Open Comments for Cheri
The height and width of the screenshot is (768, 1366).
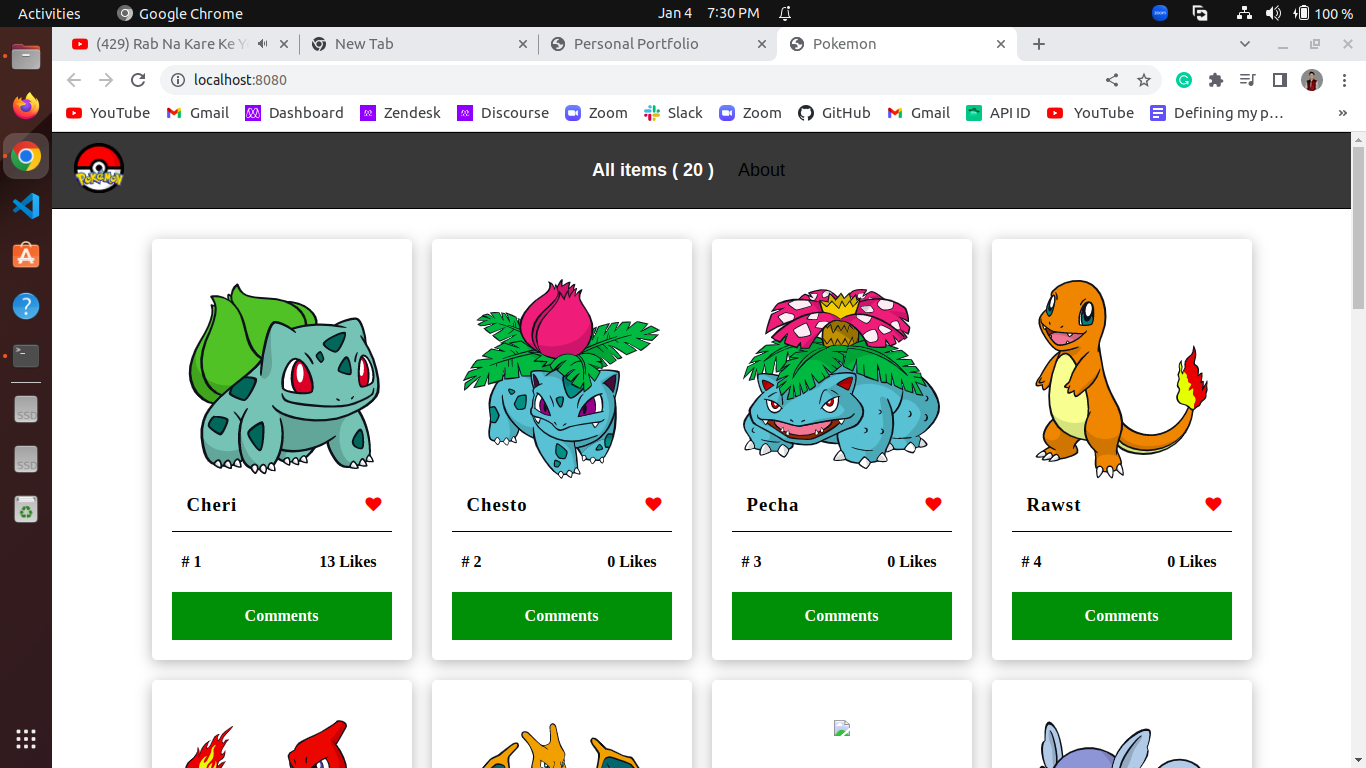point(282,616)
